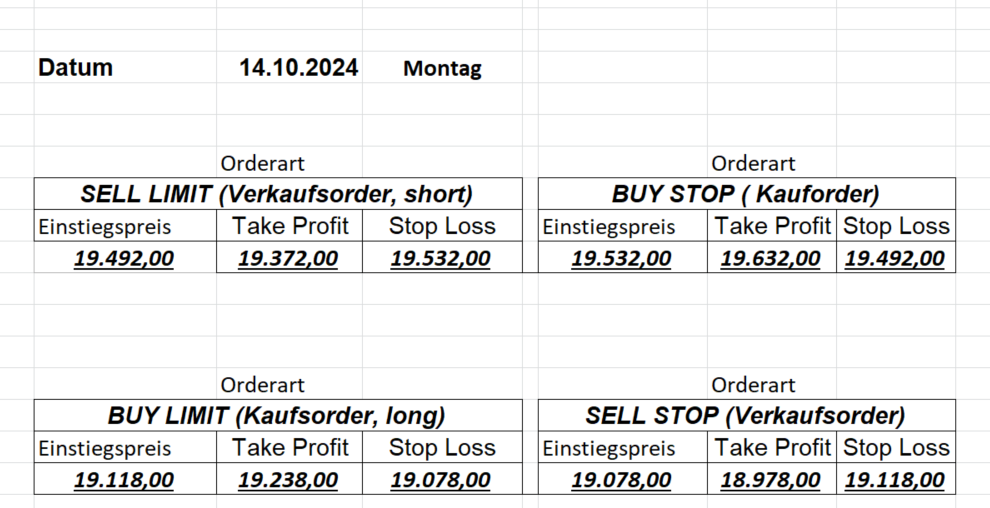Select the Datum label cell
This screenshot has height=508, width=990.
[76, 68]
